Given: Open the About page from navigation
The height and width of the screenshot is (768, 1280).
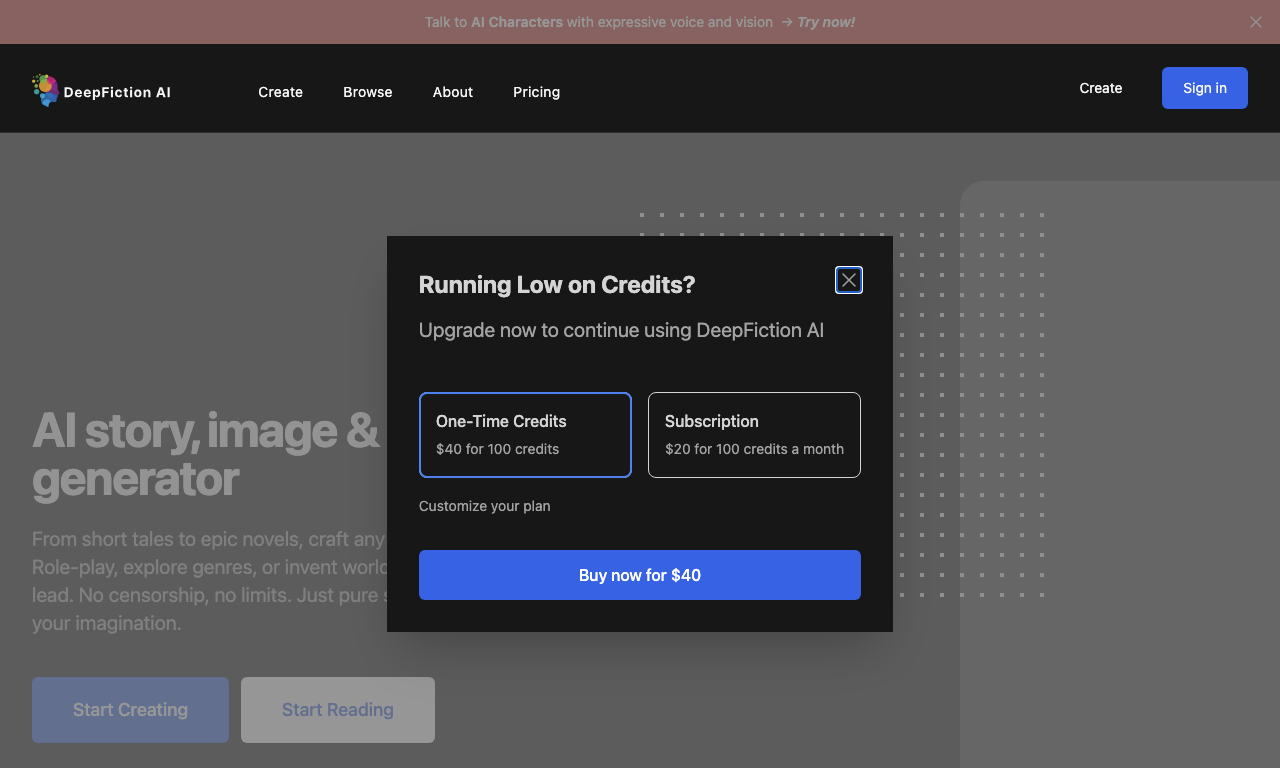Looking at the screenshot, I should pos(452,92).
